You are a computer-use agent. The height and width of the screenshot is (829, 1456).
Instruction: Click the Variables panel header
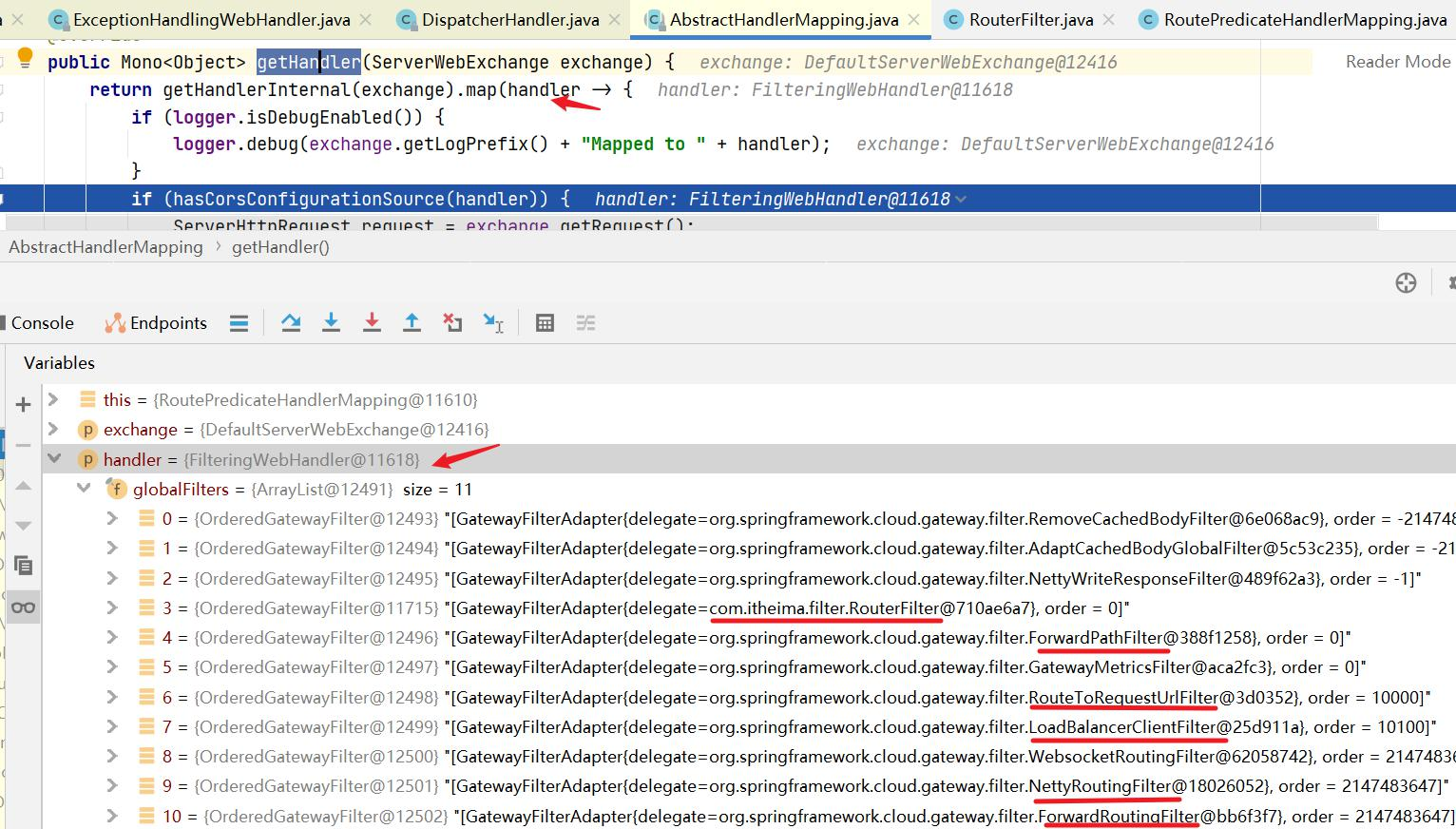(59, 363)
